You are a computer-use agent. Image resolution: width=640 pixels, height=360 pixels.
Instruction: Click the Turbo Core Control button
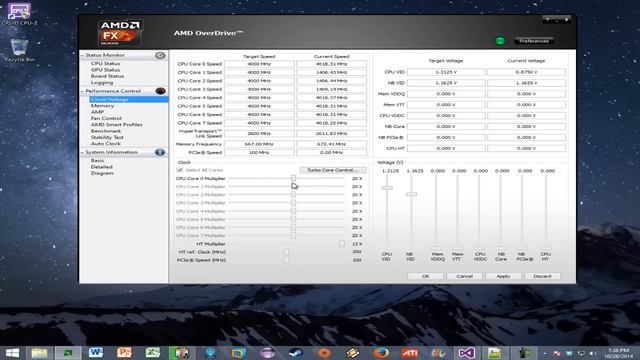[x=333, y=170]
